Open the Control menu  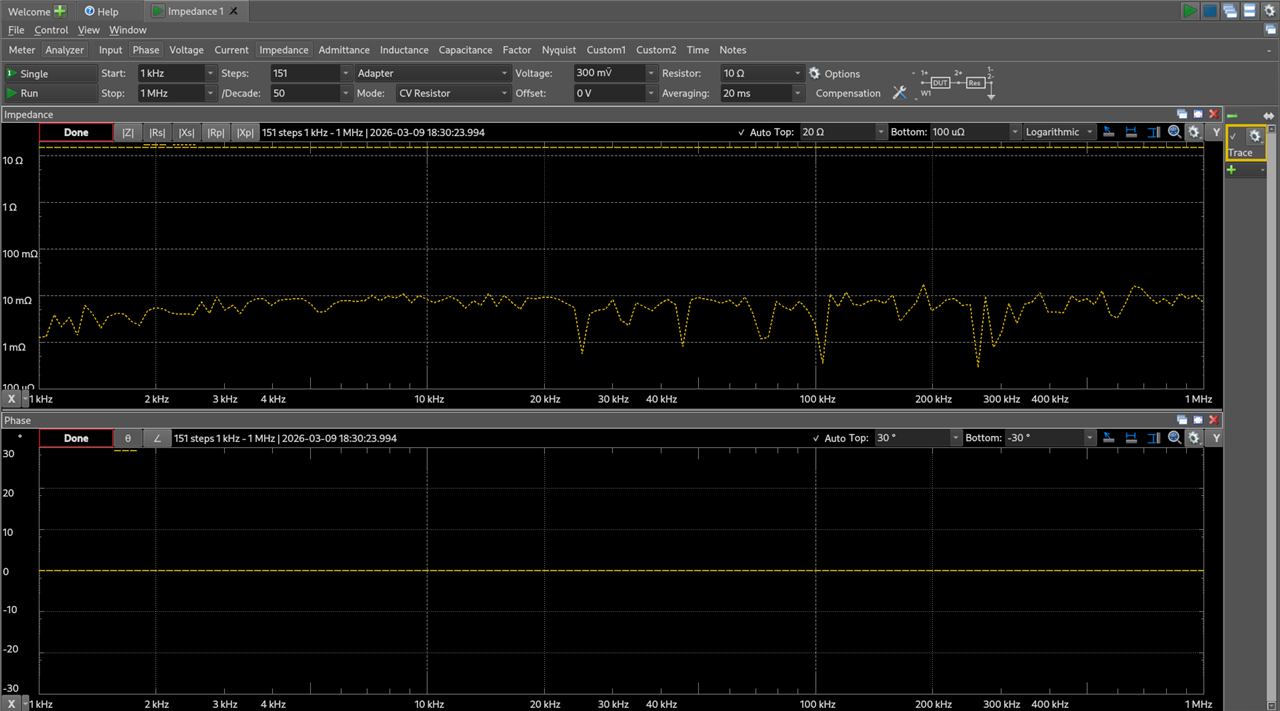[x=51, y=30]
